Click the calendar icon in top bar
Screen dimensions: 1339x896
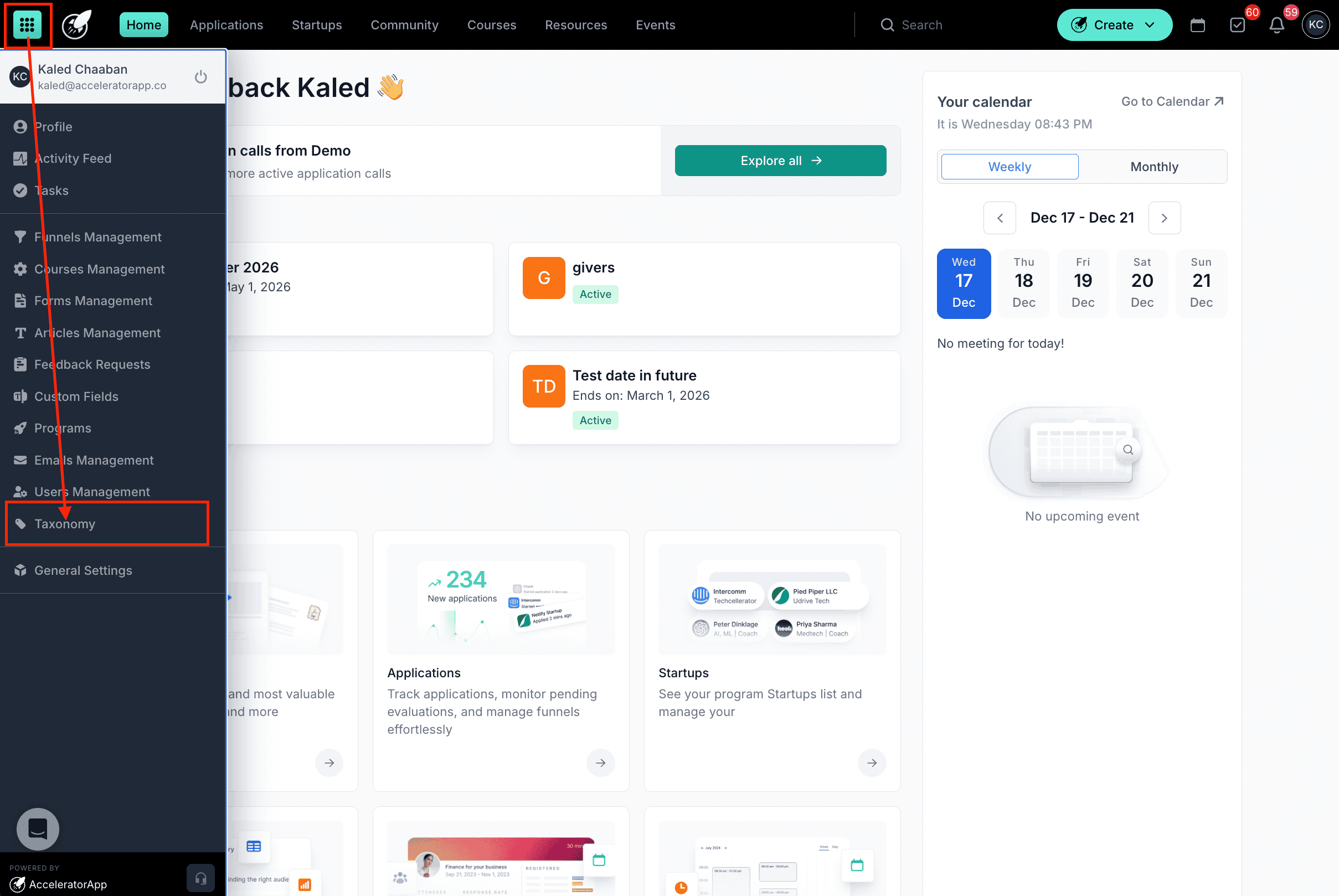tap(1198, 25)
